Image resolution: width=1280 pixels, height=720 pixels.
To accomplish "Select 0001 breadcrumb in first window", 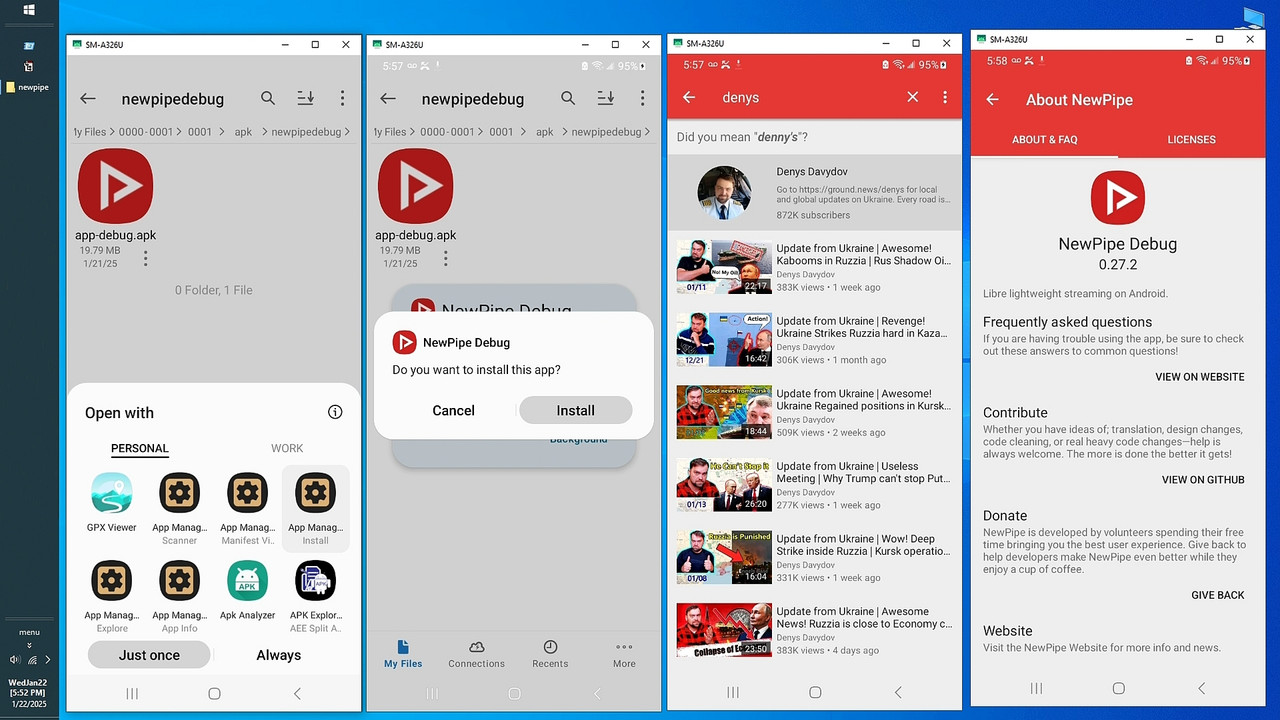I will 200,132.
